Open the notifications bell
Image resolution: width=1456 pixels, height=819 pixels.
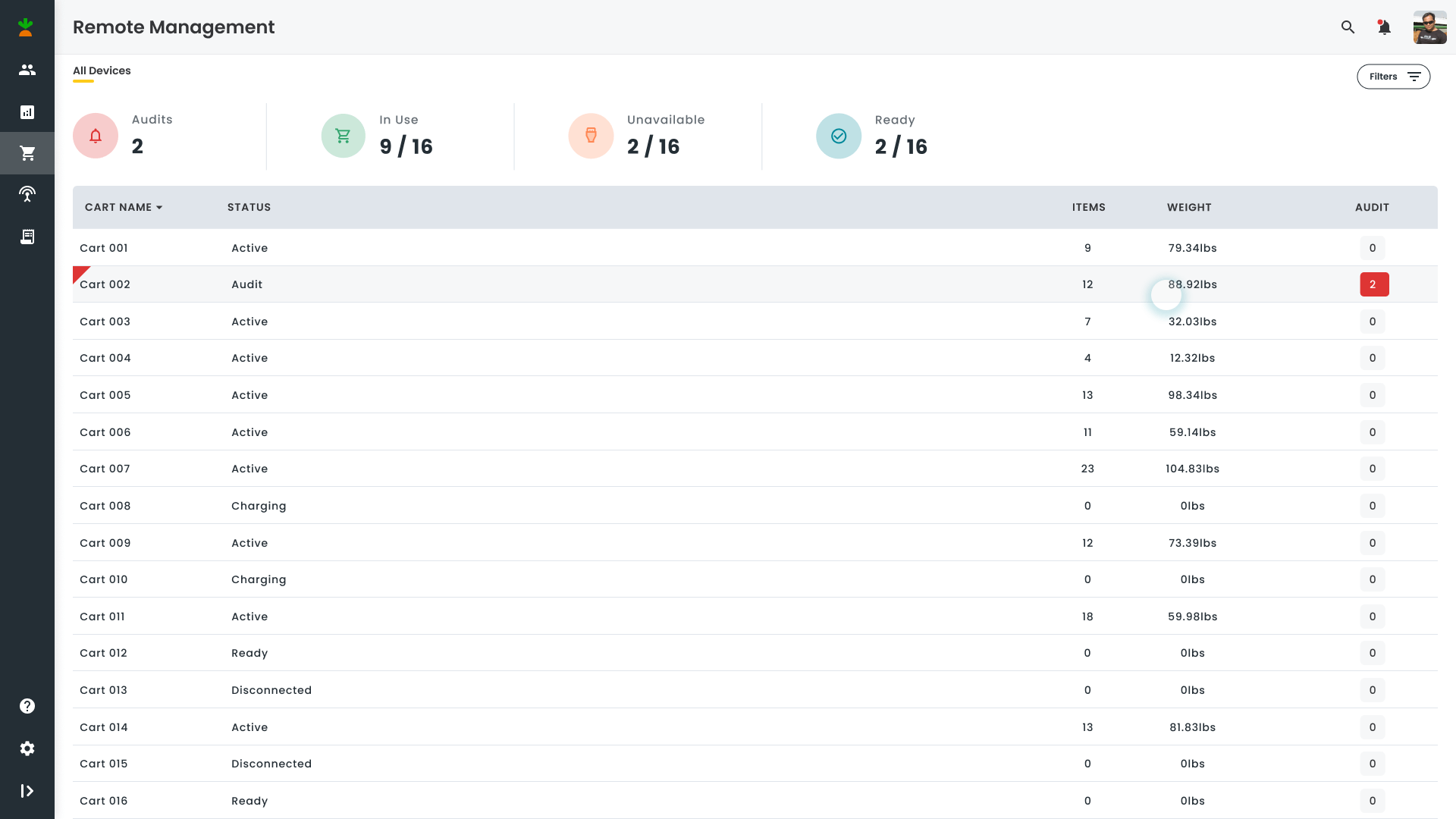pyautogui.click(x=1384, y=27)
